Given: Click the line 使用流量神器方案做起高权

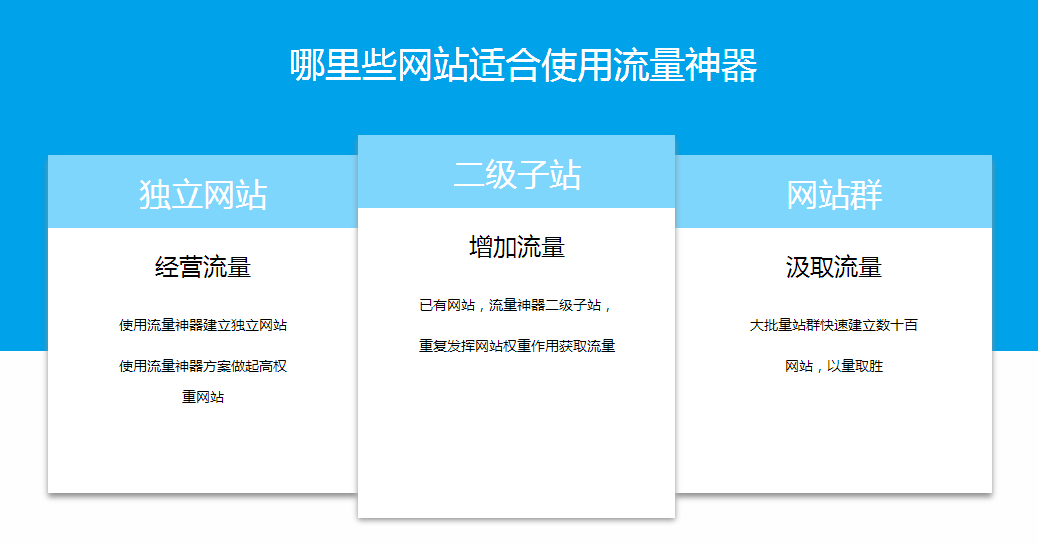Looking at the screenshot, I should (203, 366).
